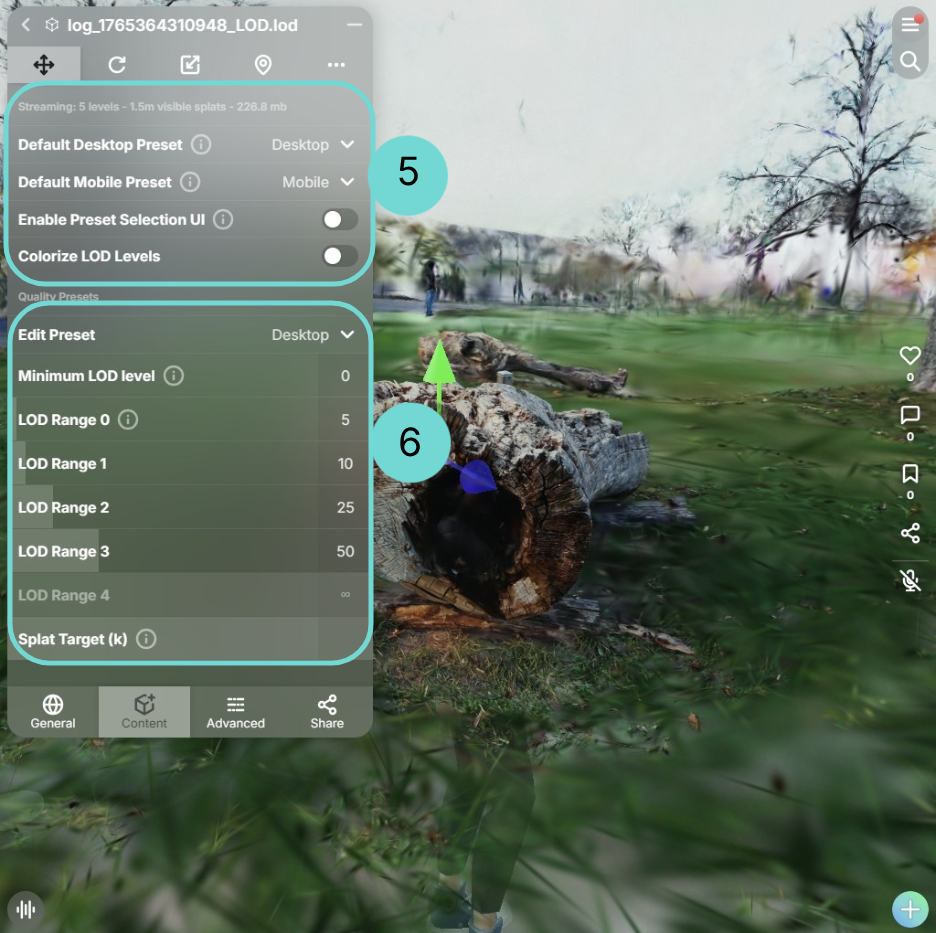Image resolution: width=936 pixels, height=933 pixels.
Task: Select the move gizmo tool icon
Action: [44, 65]
